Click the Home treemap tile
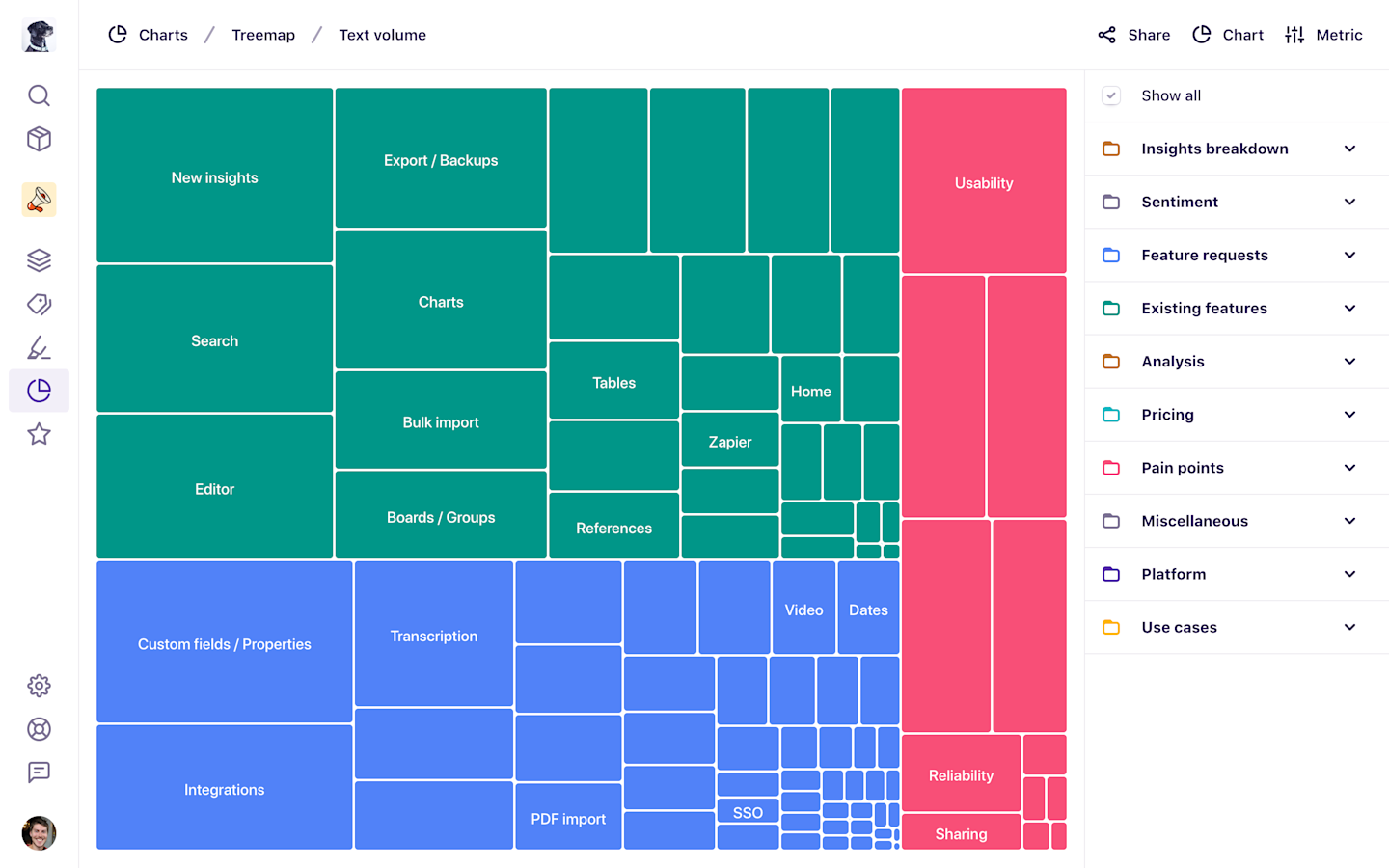 coord(810,389)
